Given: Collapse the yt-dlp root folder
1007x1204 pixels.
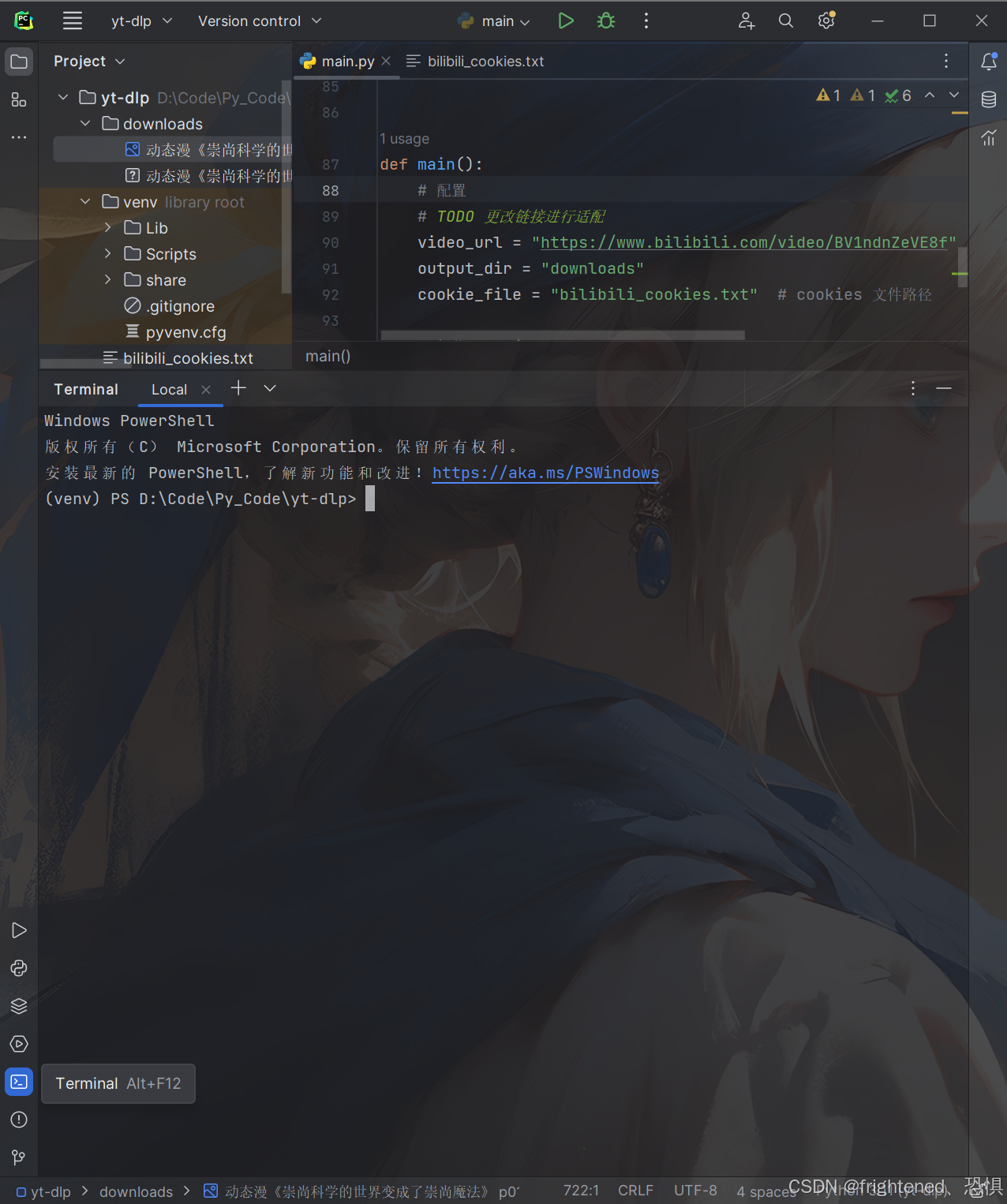Looking at the screenshot, I should coord(63,98).
